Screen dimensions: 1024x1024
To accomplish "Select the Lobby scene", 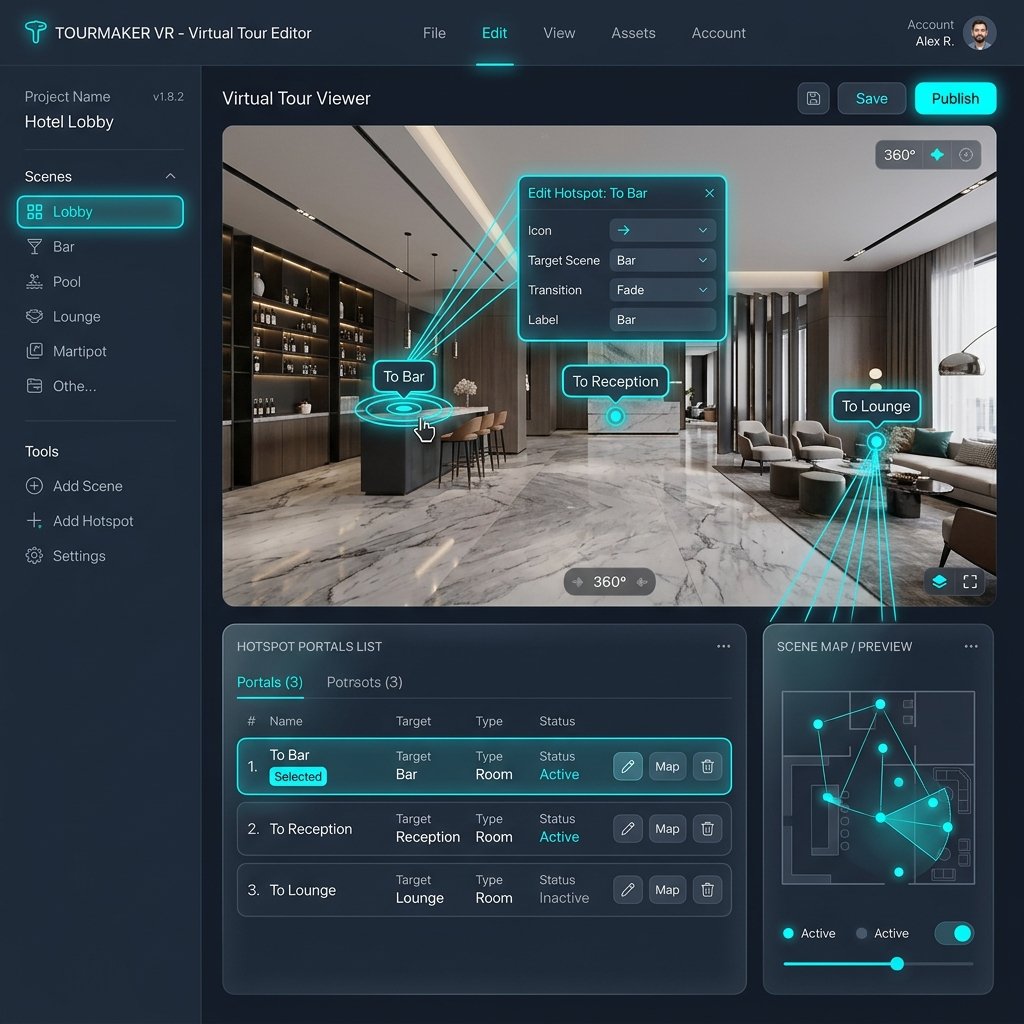I will 100,212.
